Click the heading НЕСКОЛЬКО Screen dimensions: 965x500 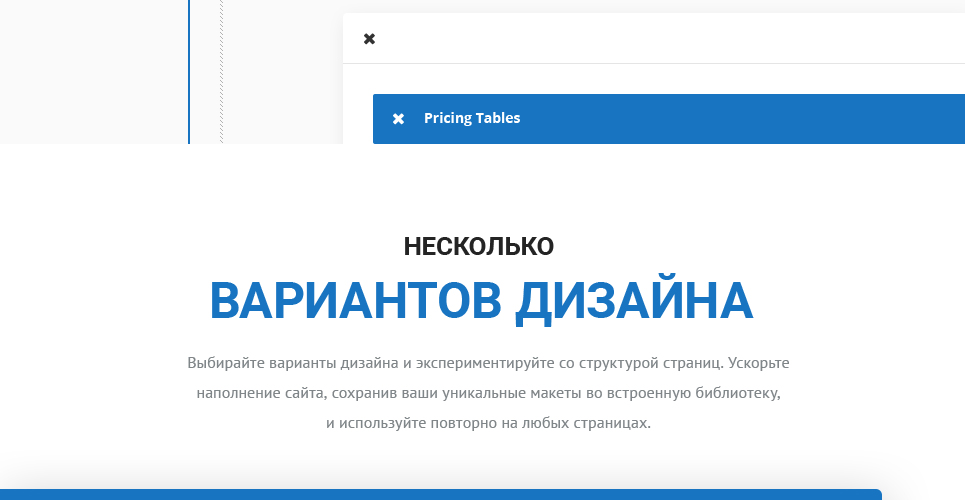tap(479, 246)
